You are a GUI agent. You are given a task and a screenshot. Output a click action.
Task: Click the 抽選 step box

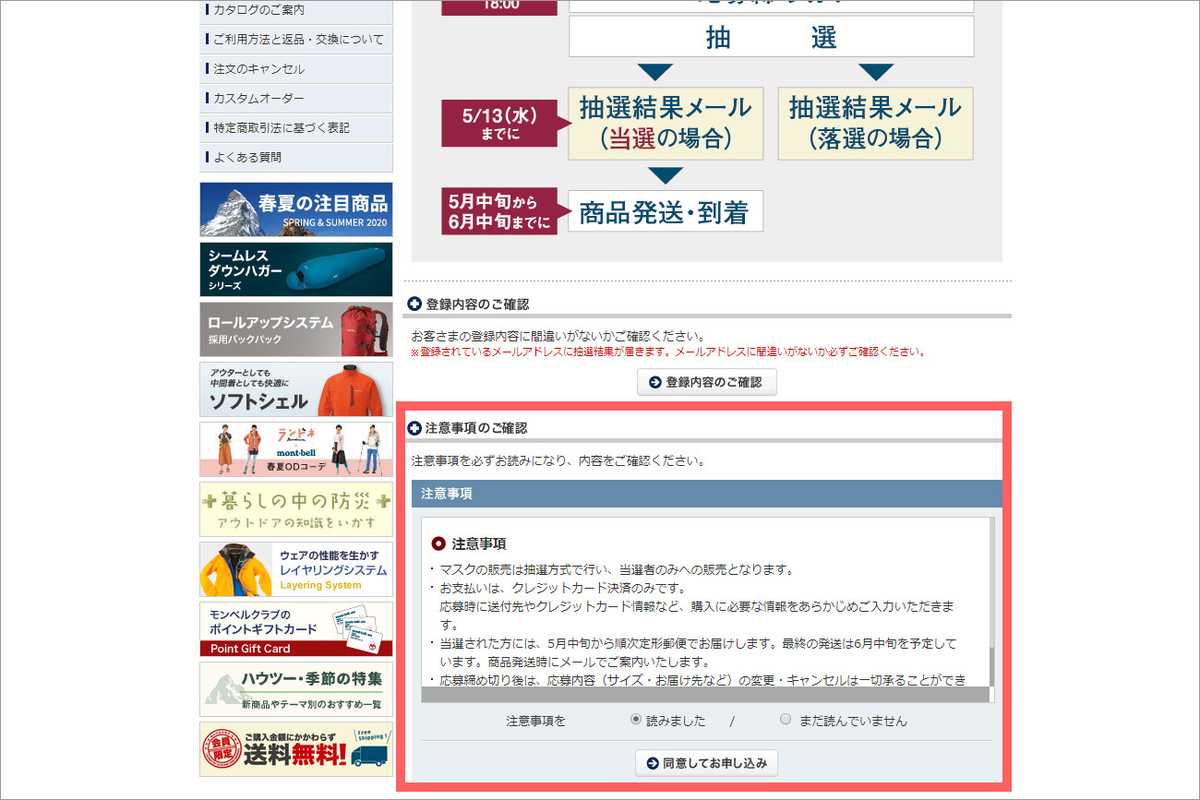(771, 36)
